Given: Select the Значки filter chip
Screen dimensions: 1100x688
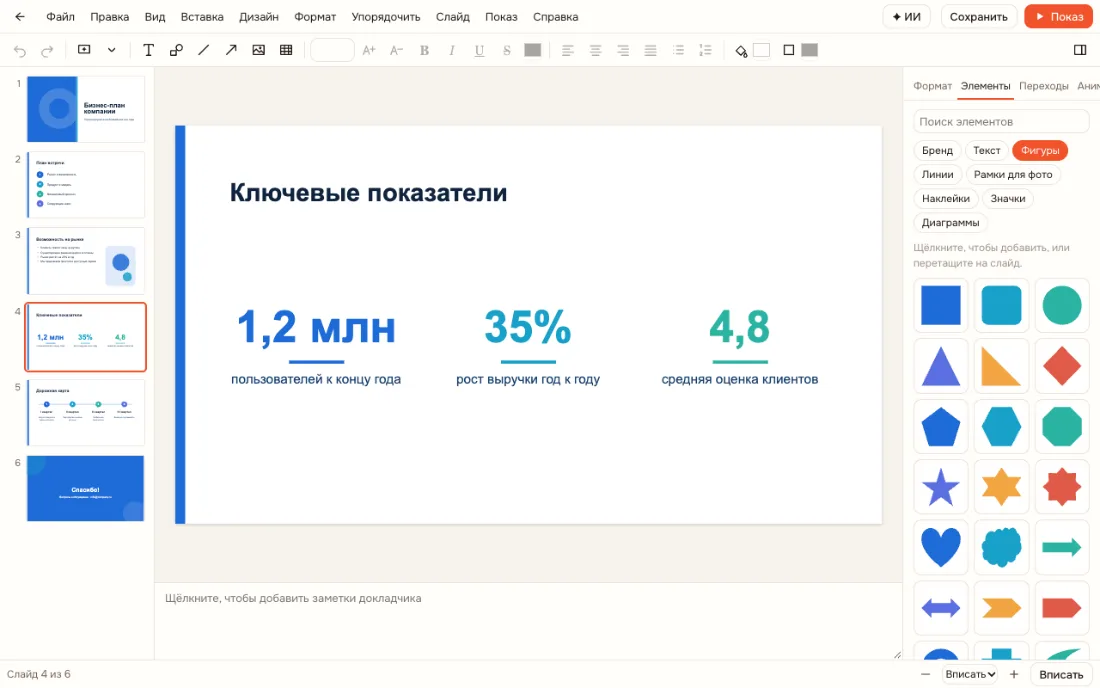Looking at the screenshot, I should (x=1007, y=198).
